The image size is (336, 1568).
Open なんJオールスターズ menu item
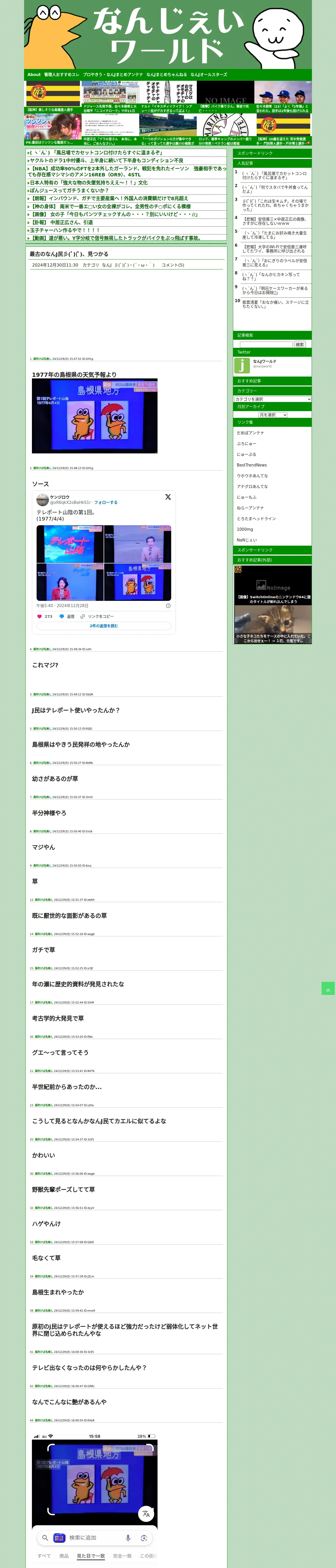point(209,75)
